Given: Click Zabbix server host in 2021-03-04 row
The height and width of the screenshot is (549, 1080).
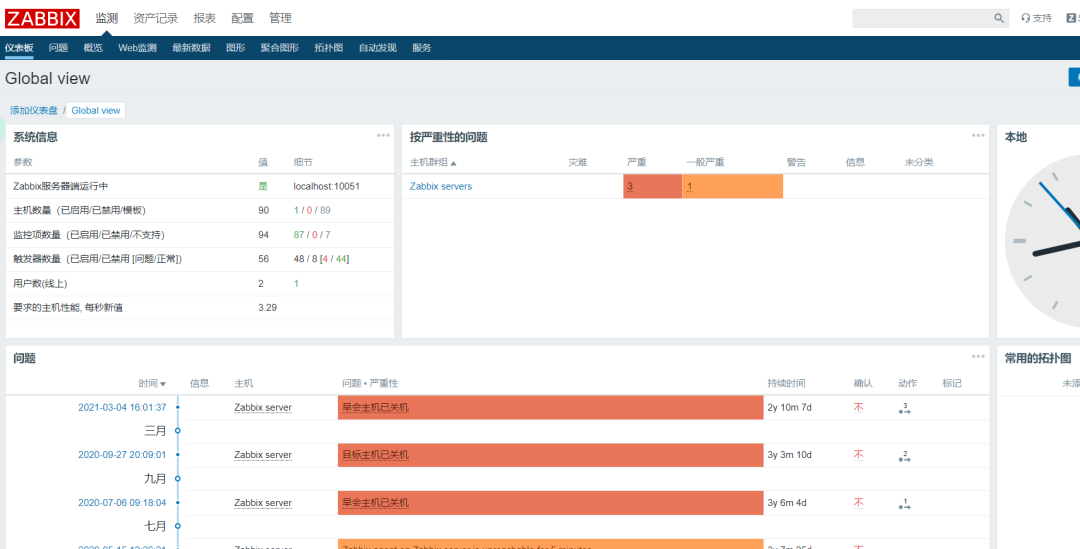Looking at the screenshot, I should click(262, 407).
